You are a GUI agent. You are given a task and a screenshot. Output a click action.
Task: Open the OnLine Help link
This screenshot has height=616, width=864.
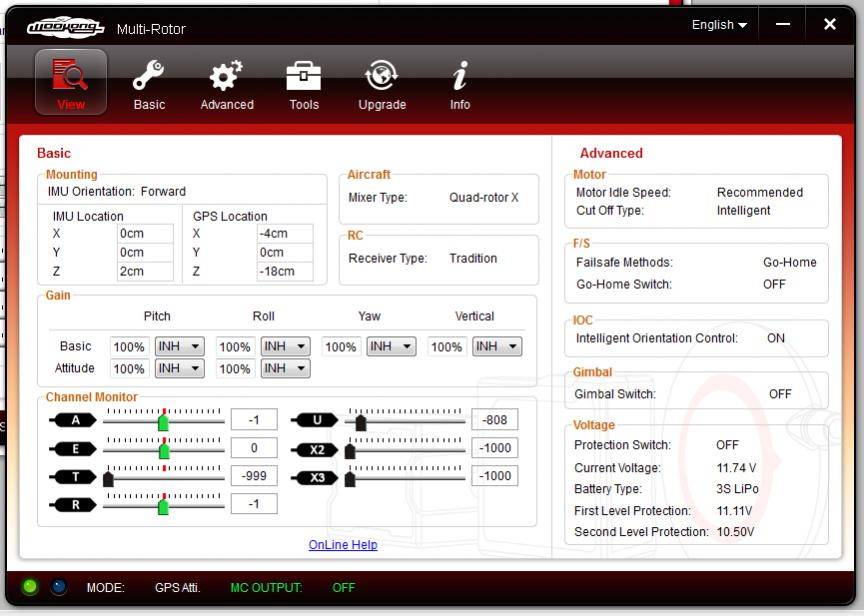point(343,545)
